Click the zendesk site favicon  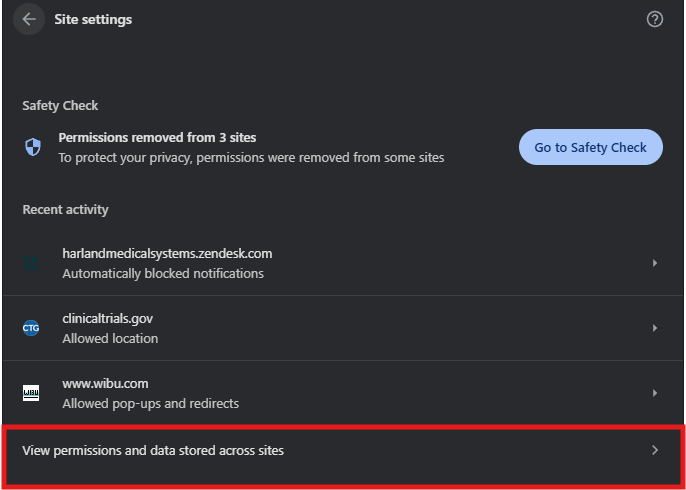tap(32, 263)
